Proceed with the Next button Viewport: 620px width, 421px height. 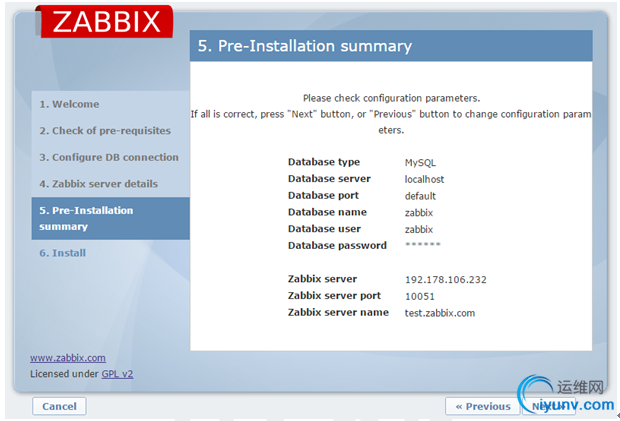(548, 406)
